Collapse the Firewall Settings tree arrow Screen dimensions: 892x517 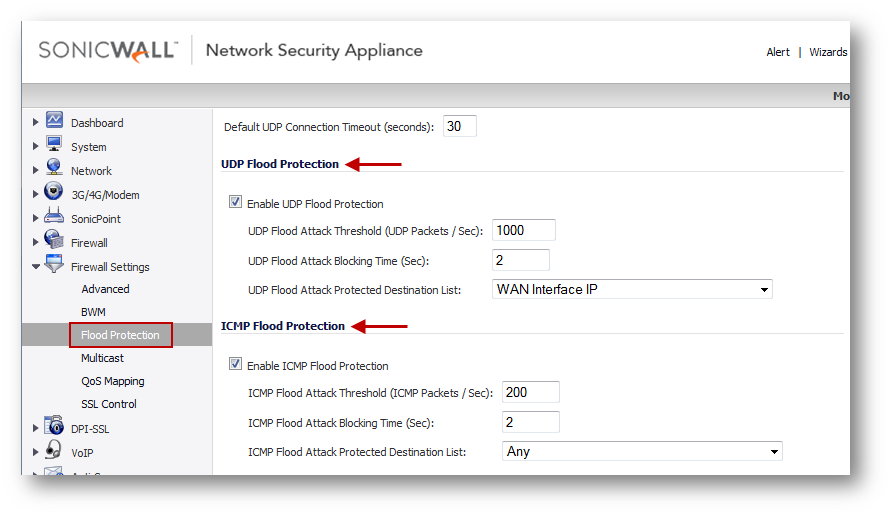[x=36, y=266]
